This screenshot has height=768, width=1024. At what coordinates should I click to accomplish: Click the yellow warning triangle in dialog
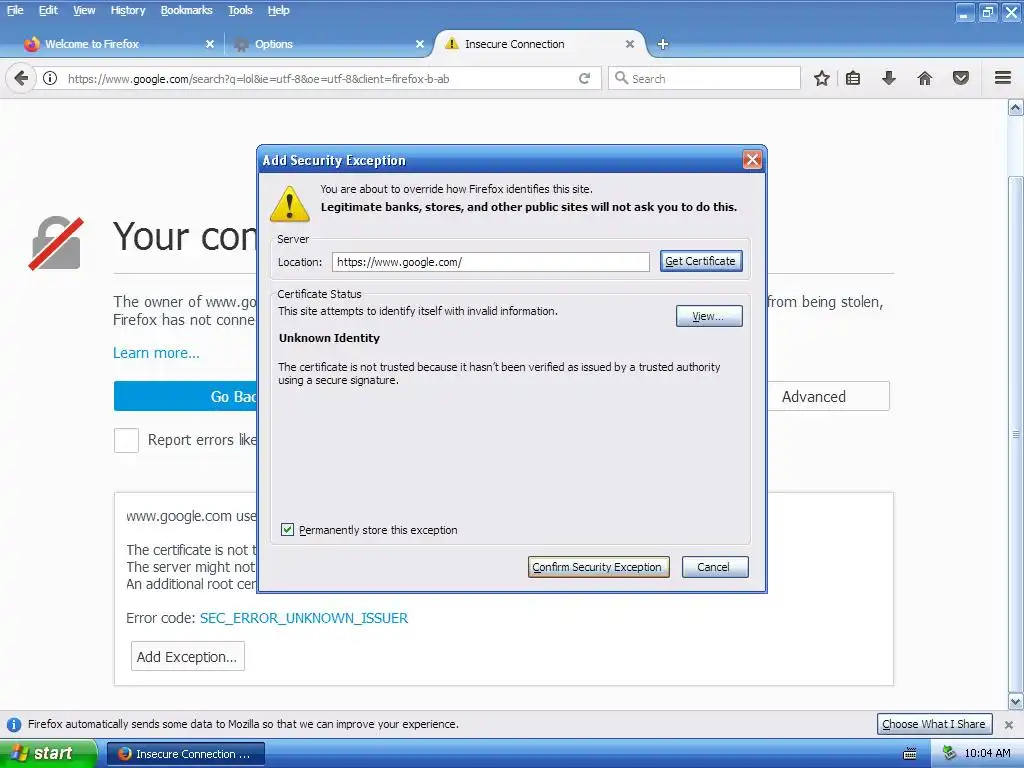290,203
